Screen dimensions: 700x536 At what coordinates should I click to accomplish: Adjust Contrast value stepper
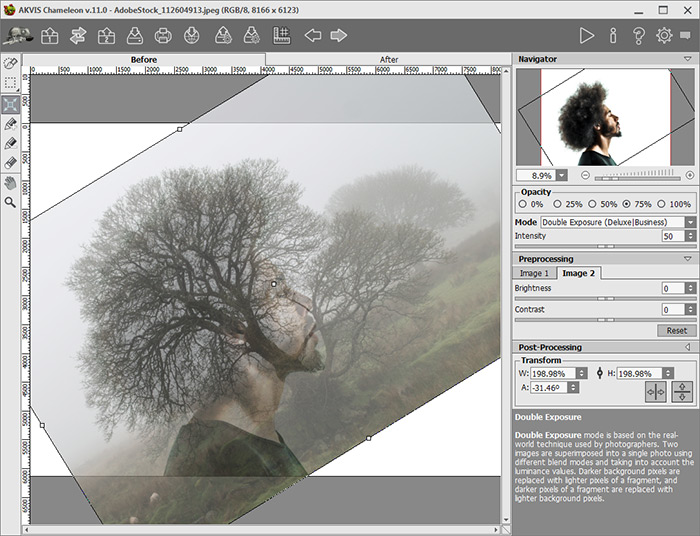point(691,309)
